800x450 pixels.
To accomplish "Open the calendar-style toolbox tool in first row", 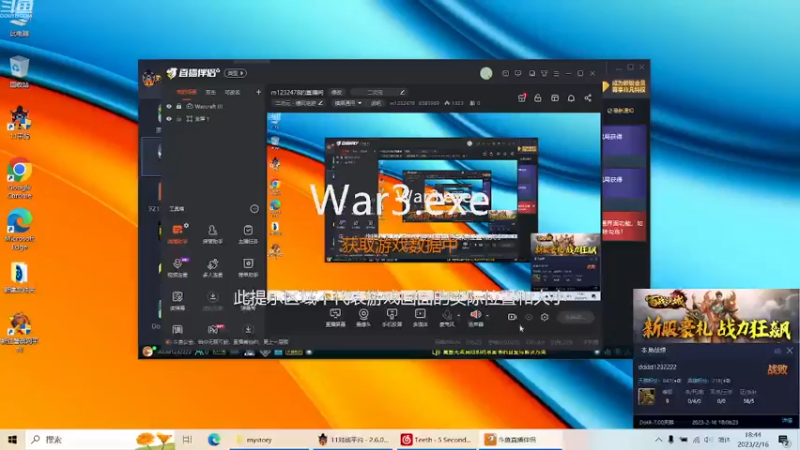I will tap(248, 234).
